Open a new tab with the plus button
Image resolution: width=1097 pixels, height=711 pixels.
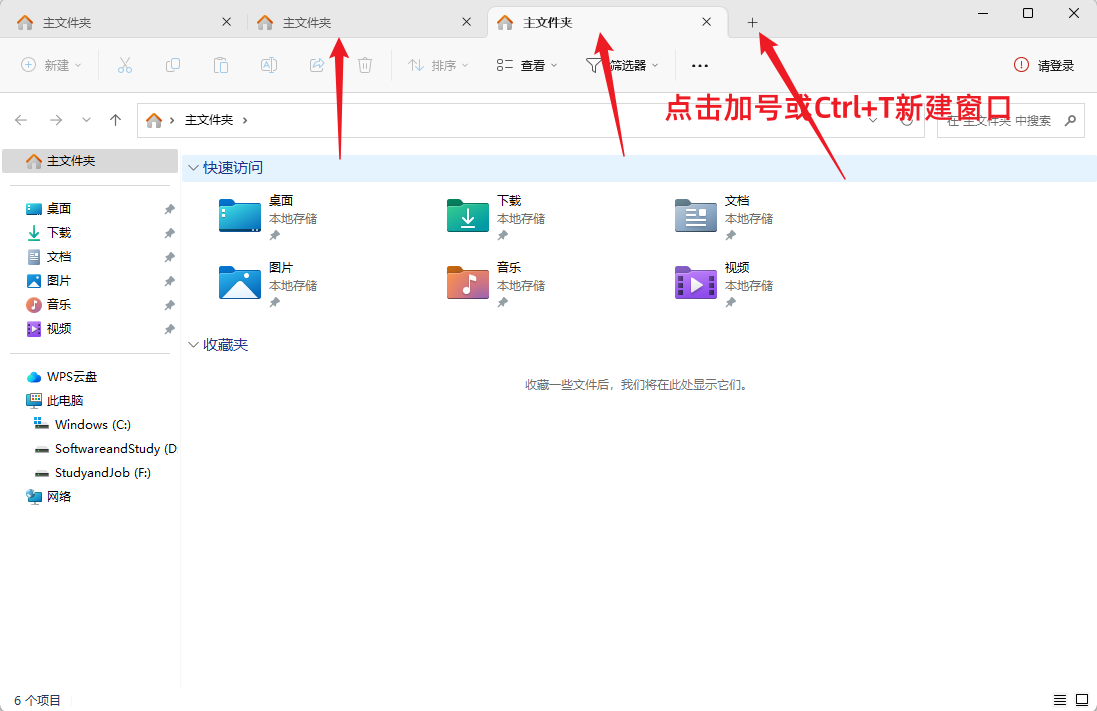tap(752, 21)
